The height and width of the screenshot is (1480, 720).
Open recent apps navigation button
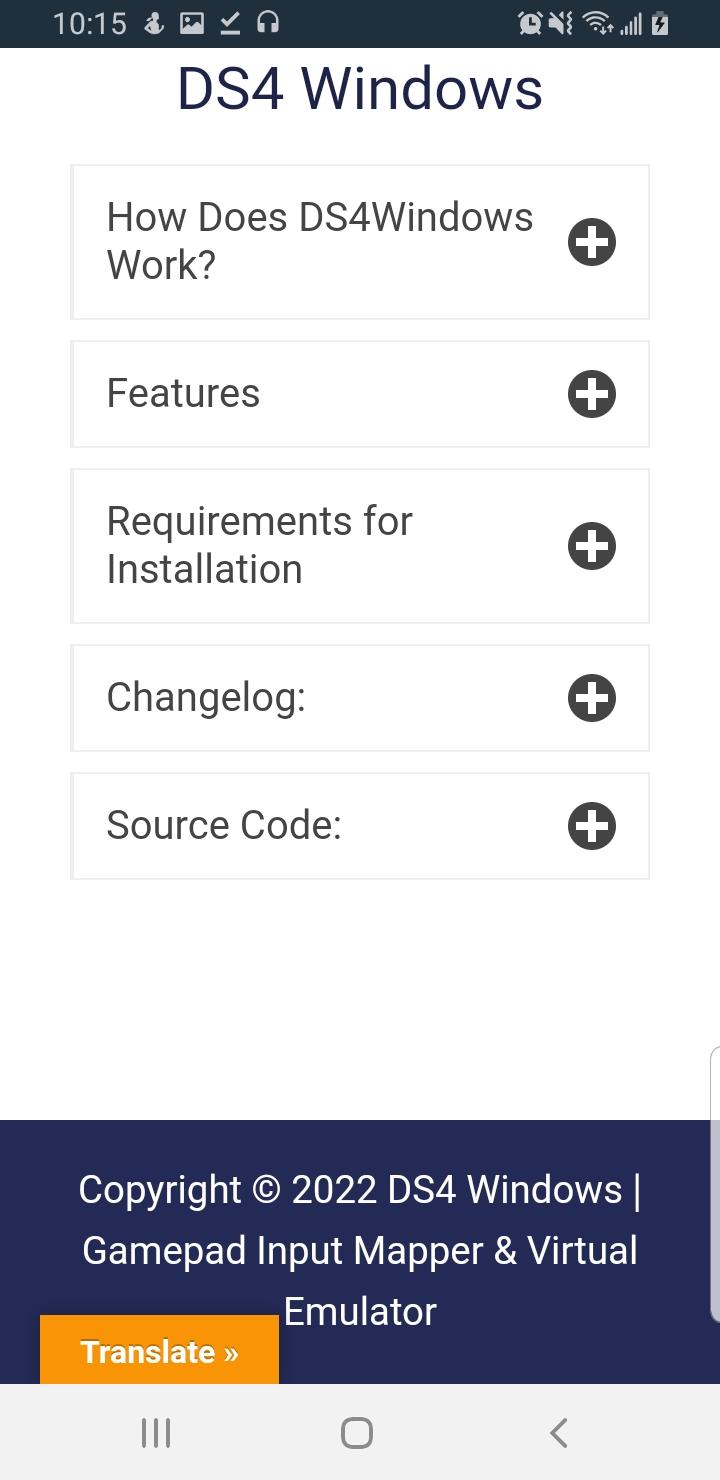(156, 1432)
